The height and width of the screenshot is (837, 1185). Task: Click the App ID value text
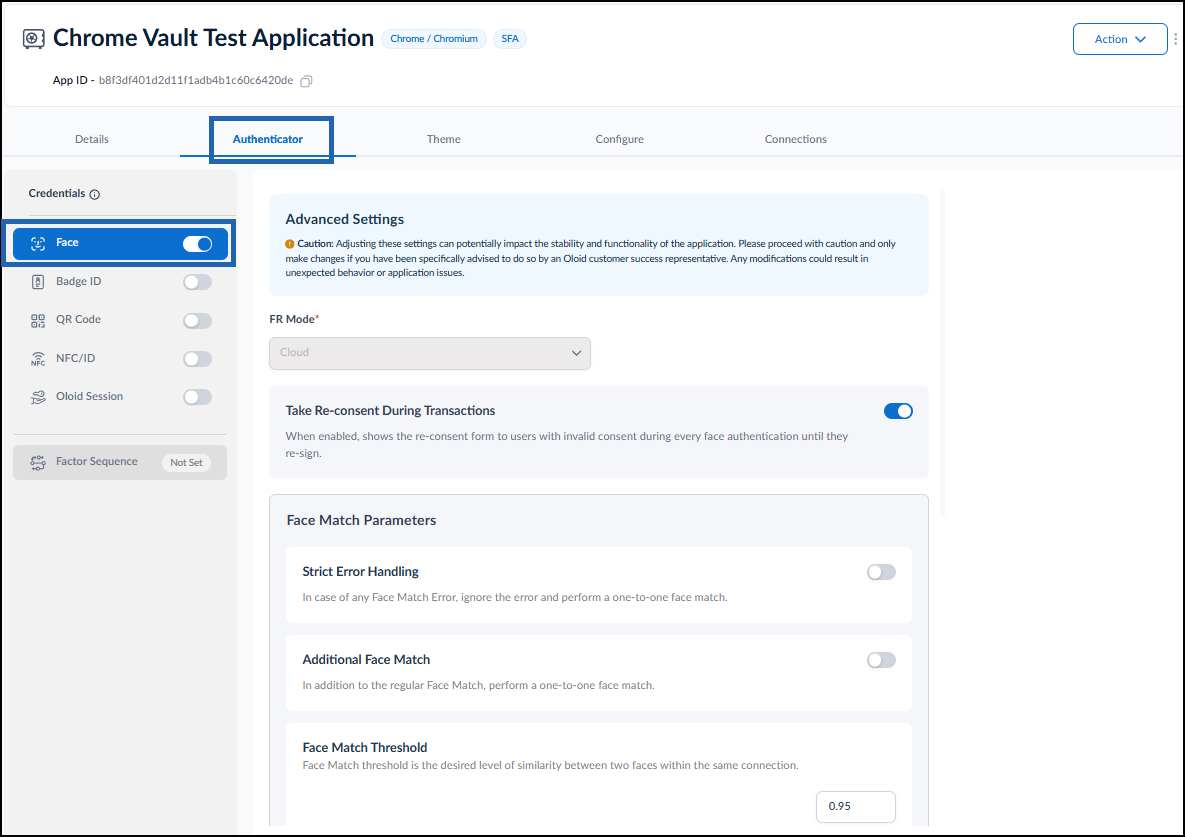196,80
